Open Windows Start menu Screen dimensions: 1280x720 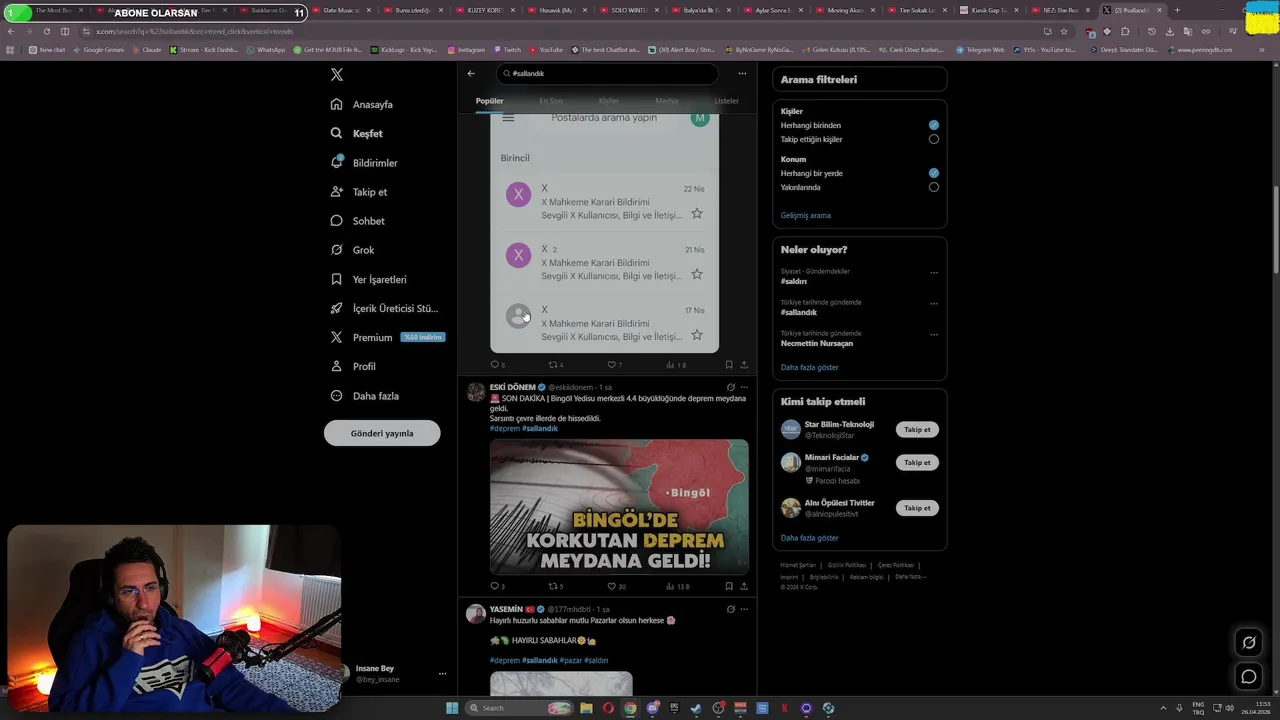(452, 708)
